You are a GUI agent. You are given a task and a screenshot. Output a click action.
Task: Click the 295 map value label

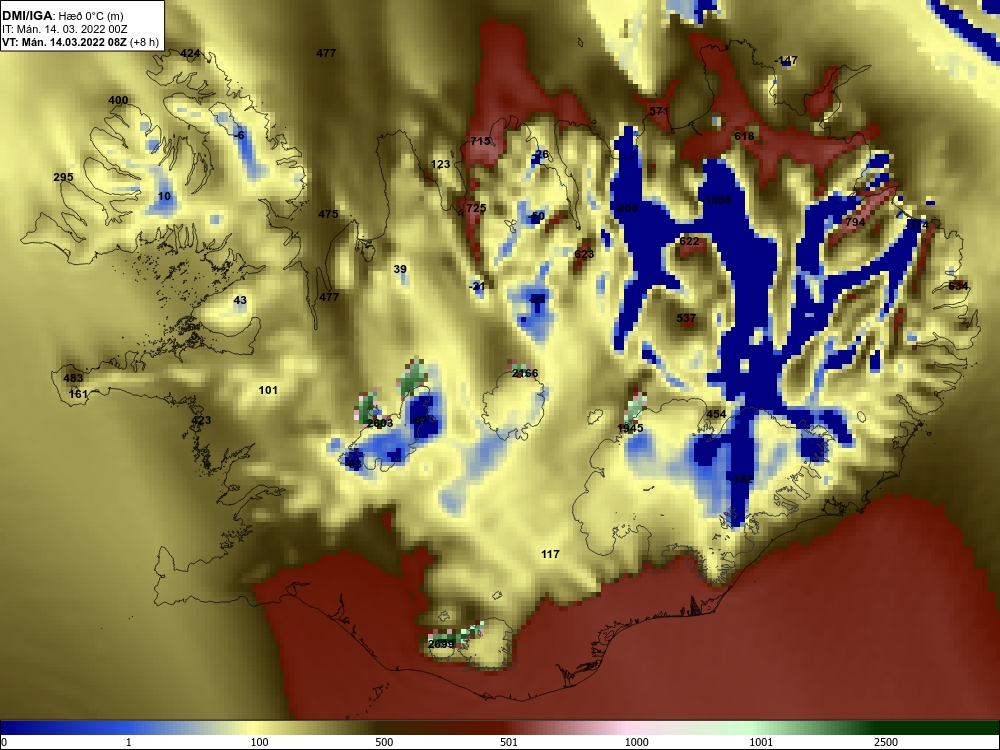point(63,177)
